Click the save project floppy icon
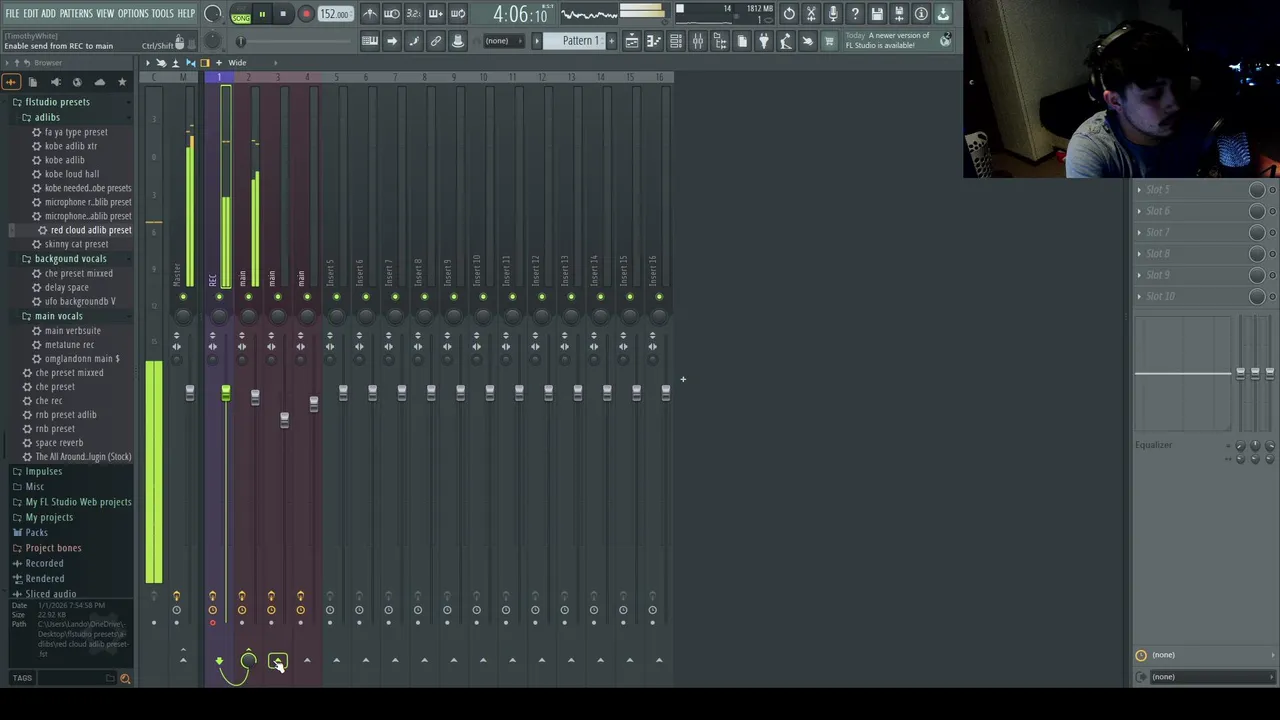The height and width of the screenshot is (720, 1280). tap(877, 14)
